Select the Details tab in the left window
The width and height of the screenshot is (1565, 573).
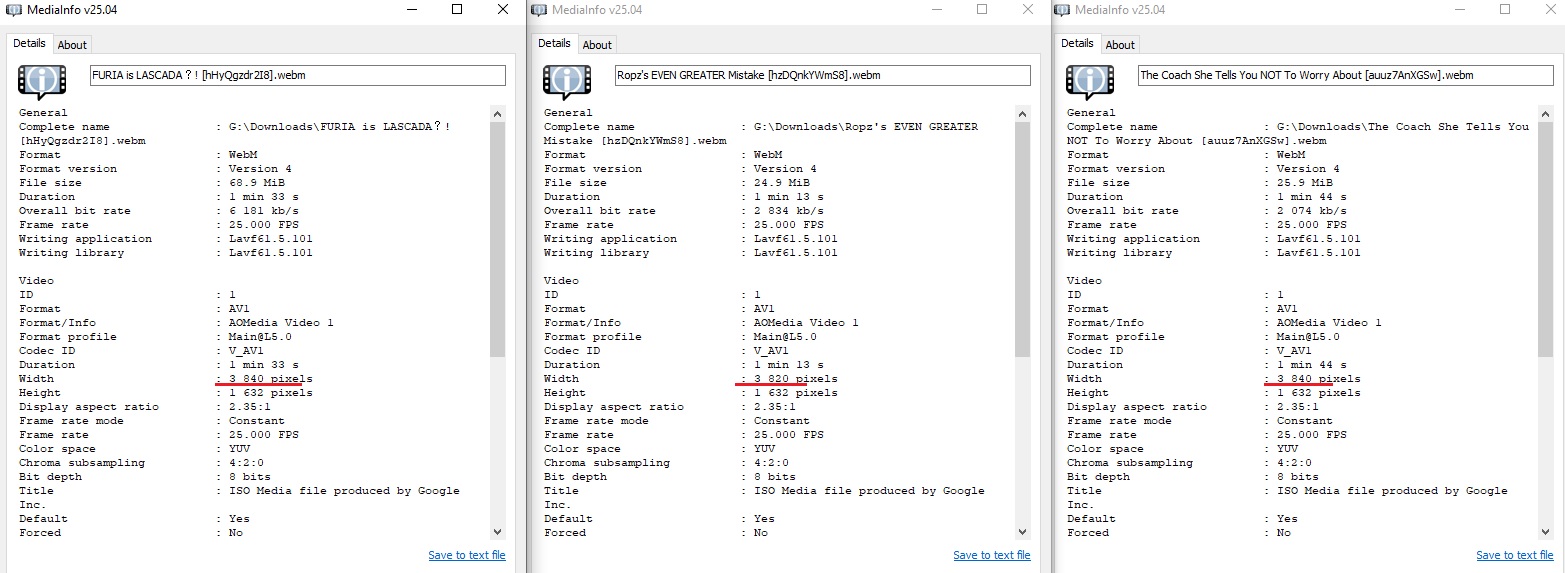tap(29, 43)
